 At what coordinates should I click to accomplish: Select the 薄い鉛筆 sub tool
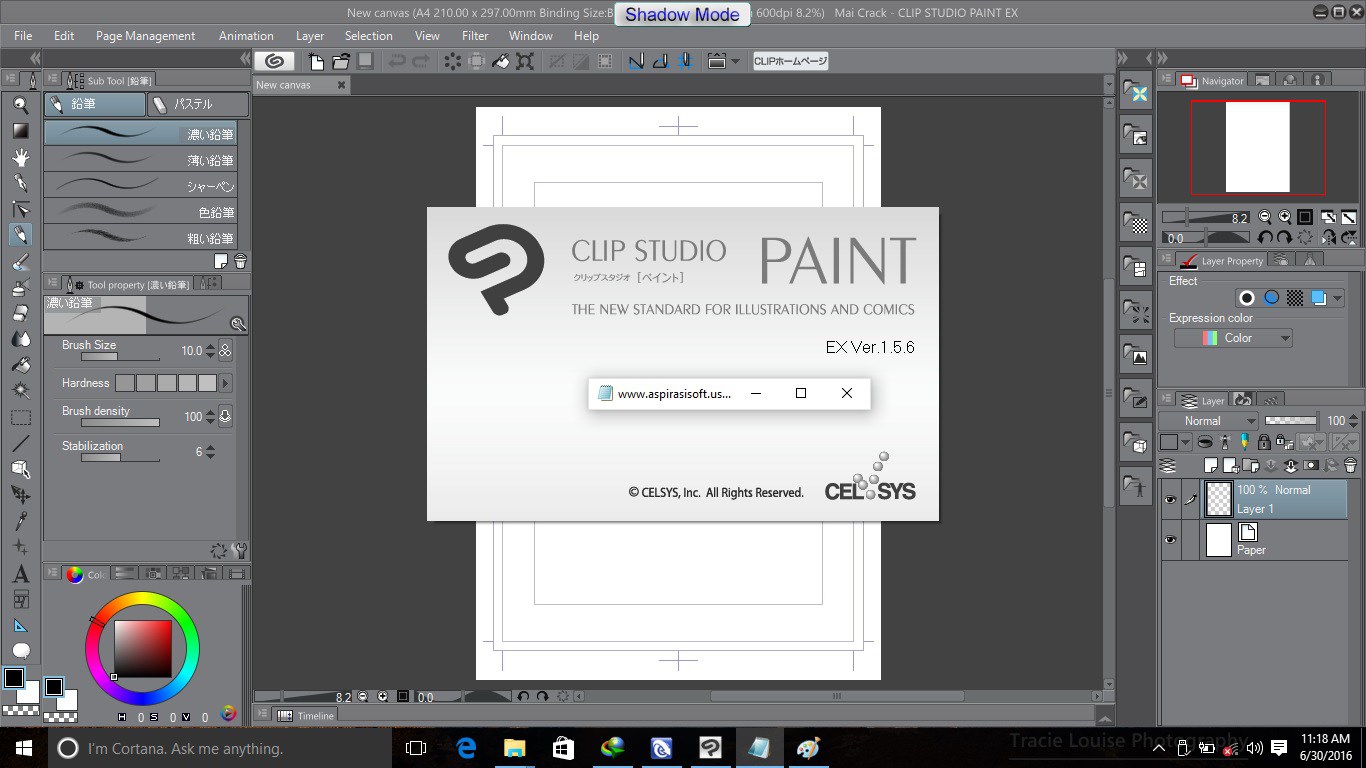[x=140, y=160]
